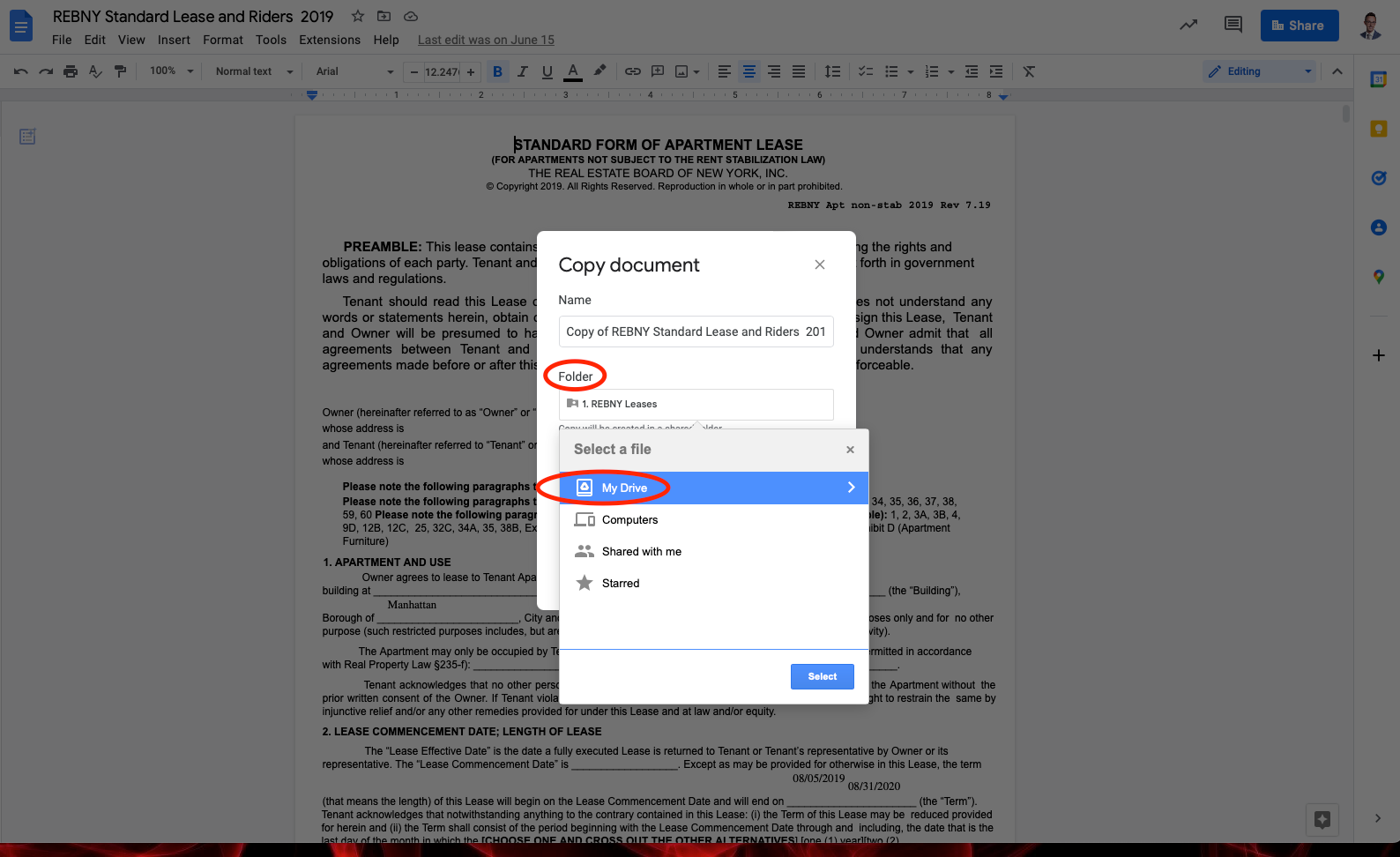Screen dimensions: 1400x857
Task: Collapse the menus with toolbar chevron
Action: 1337,71
